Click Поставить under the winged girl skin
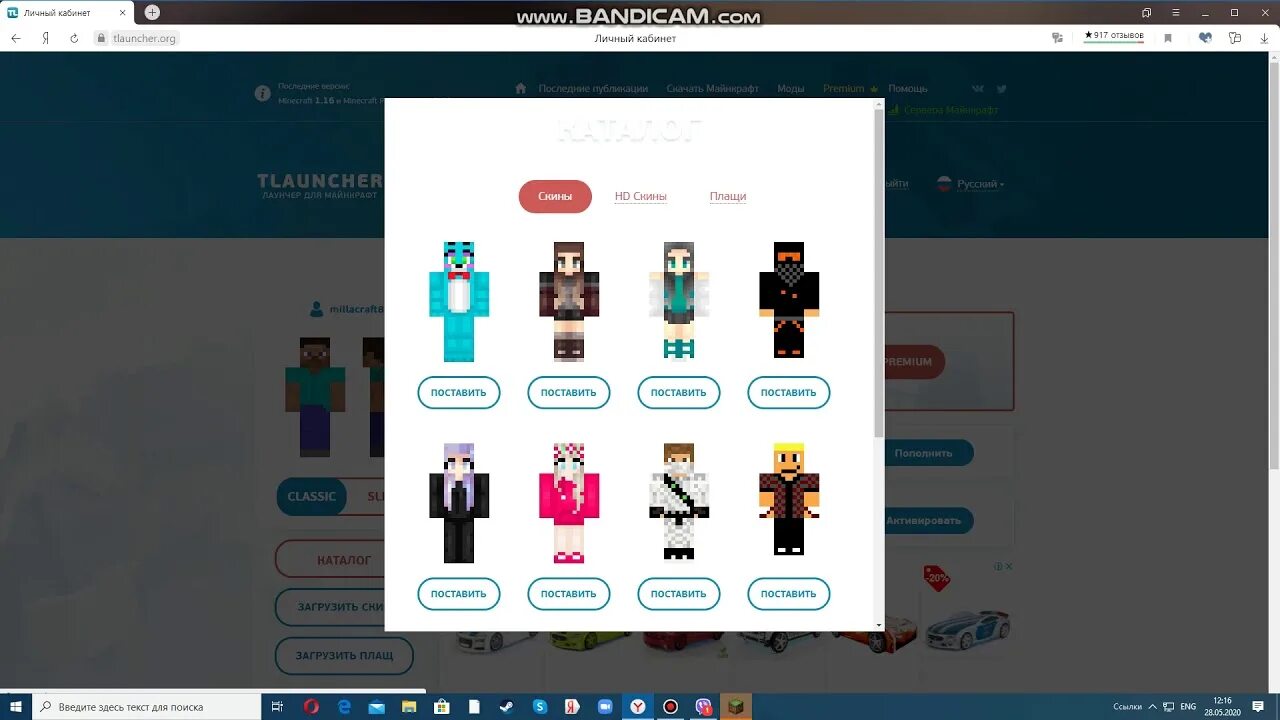Image resolution: width=1280 pixels, height=720 pixels. (679, 393)
